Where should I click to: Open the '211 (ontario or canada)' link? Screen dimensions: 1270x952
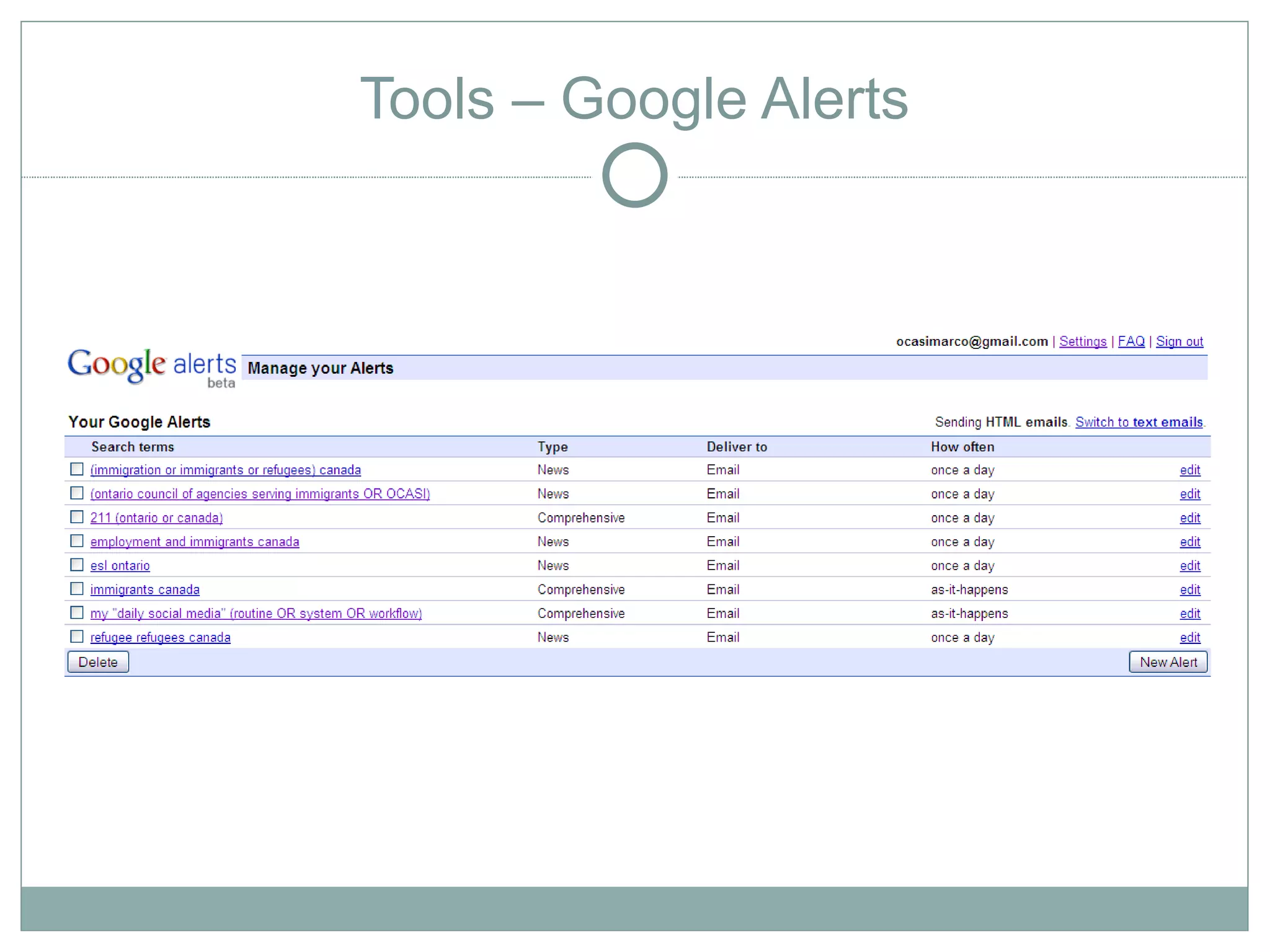click(x=157, y=518)
